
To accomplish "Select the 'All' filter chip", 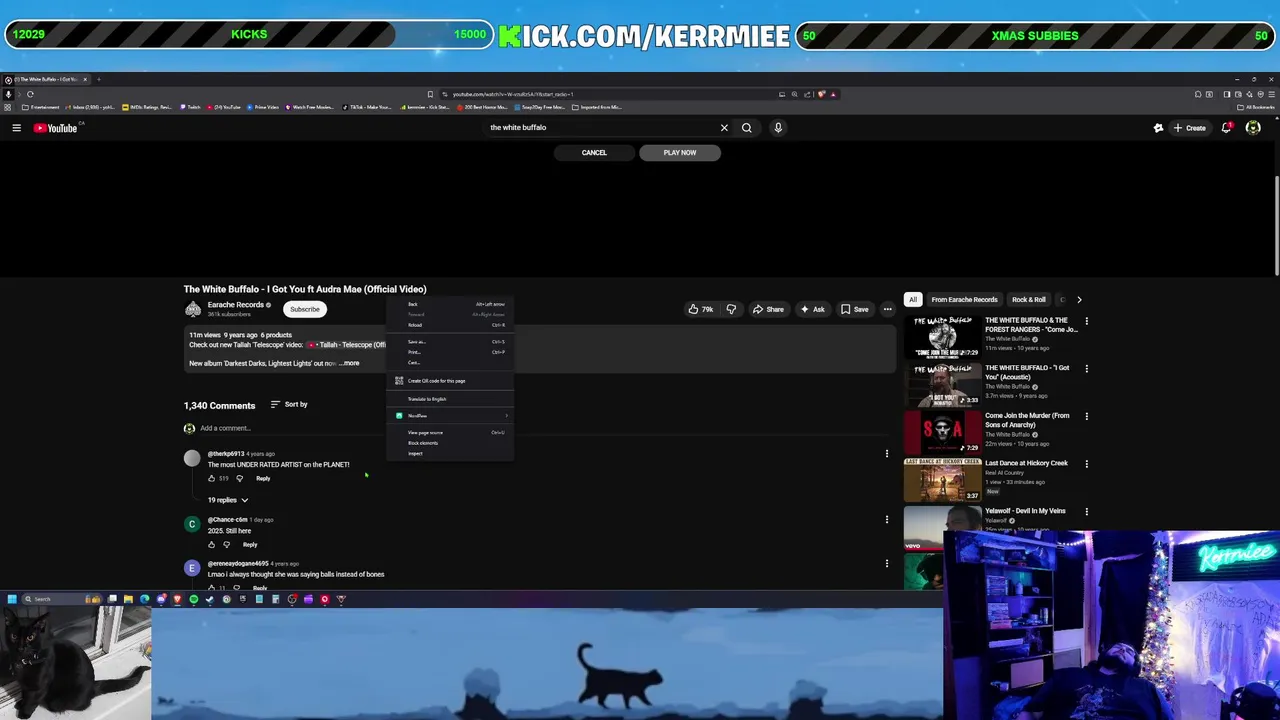I will [x=913, y=300].
